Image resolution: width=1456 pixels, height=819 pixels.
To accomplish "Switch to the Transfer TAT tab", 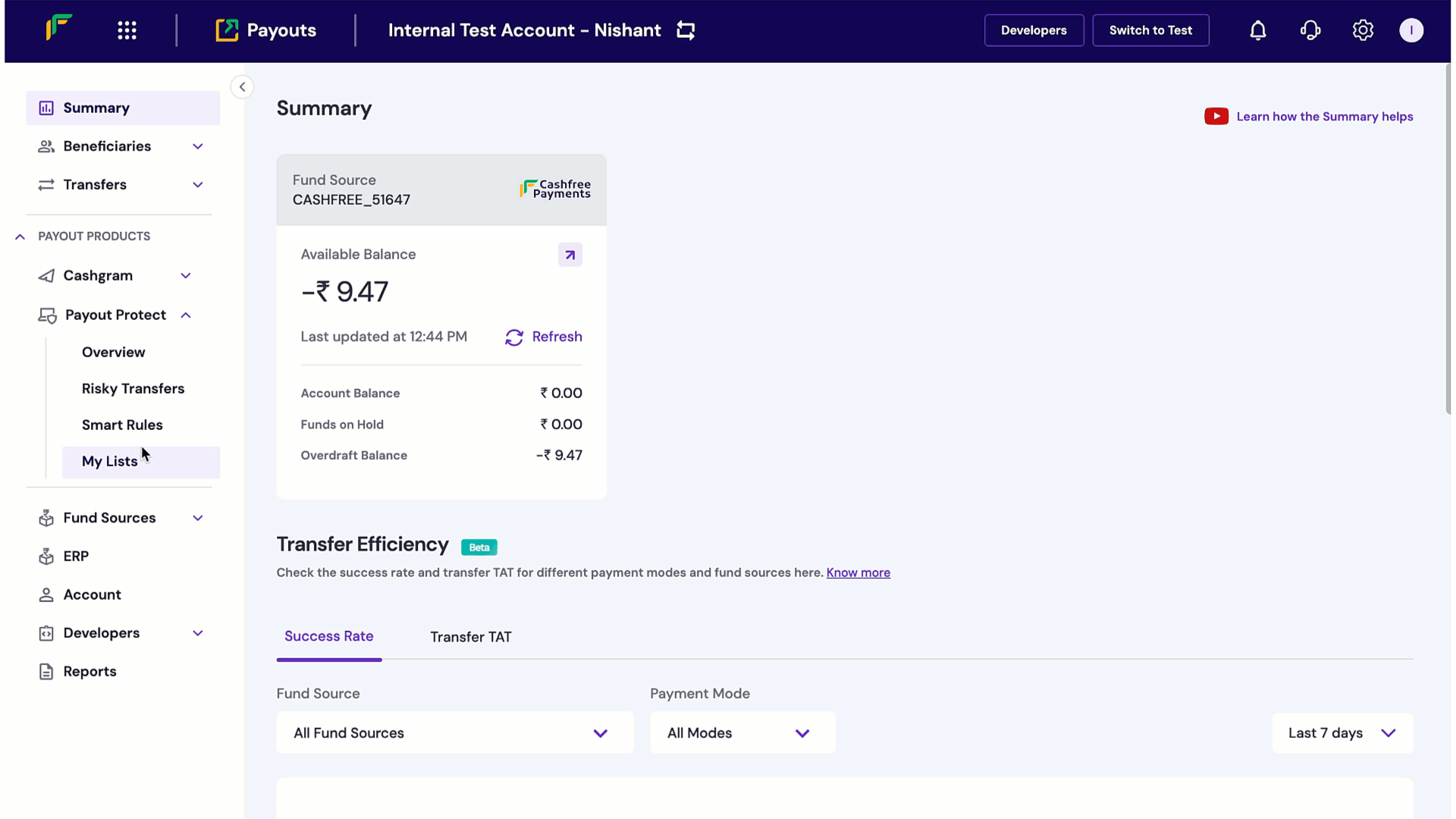I will 470,637.
